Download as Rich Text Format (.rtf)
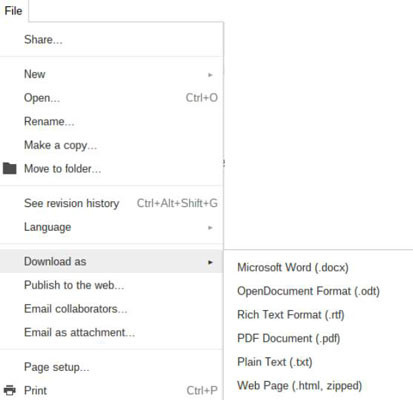 pos(291,315)
